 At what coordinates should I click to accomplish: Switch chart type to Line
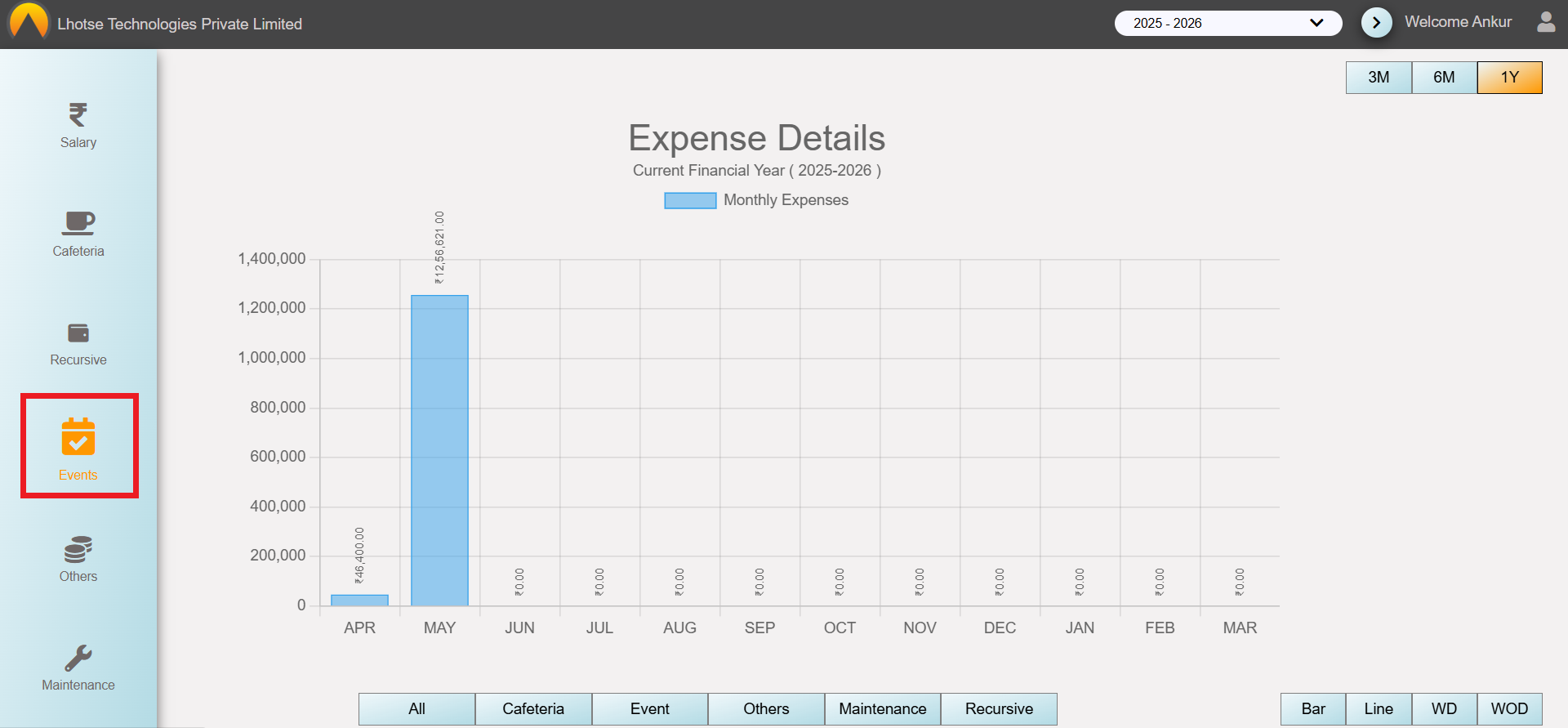[1379, 709]
